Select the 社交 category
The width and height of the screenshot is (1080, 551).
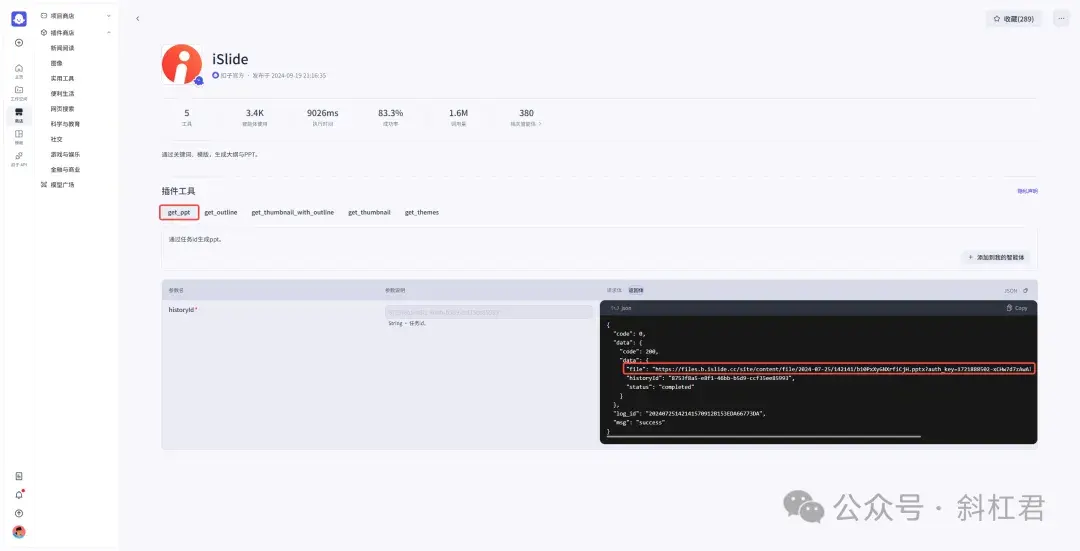56,139
